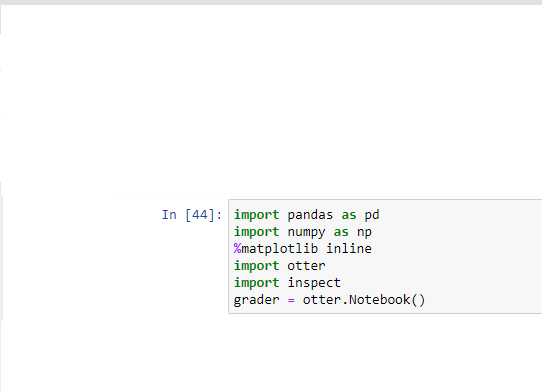Click the first green 'import' keyword
The height and width of the screenshot is (392, 542).
click(256, 215)
